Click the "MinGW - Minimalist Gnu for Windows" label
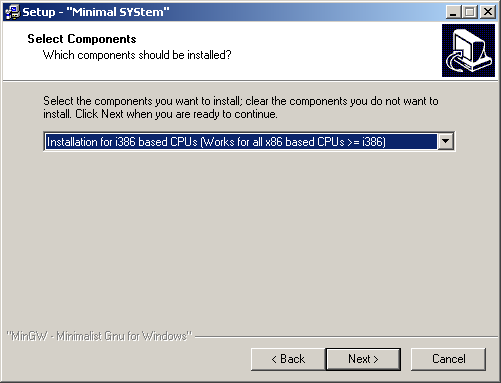The width and height of the screenshot is (501, 383). pyautogui.click(x=100, y=336)
